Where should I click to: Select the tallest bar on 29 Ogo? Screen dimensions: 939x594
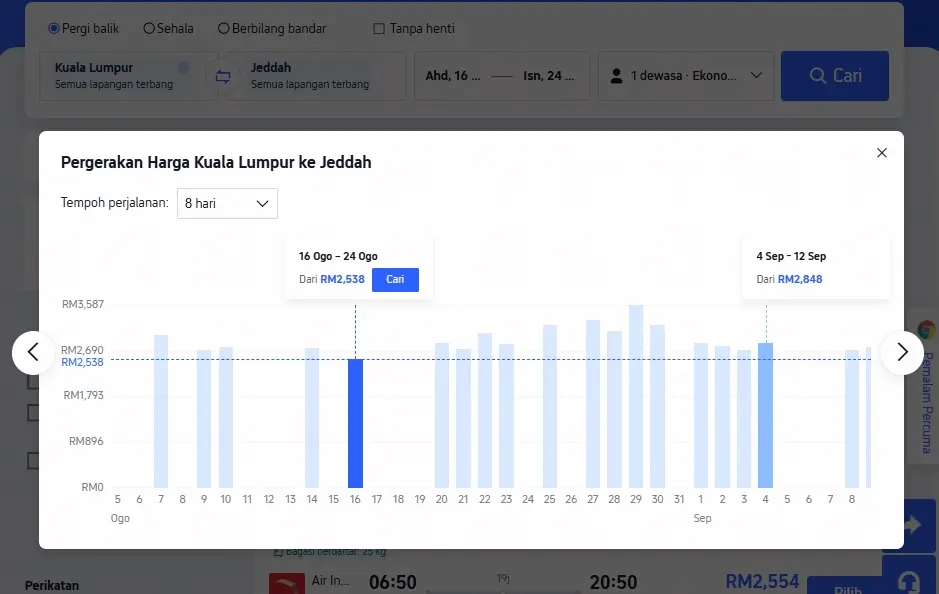tap(636, 396)
